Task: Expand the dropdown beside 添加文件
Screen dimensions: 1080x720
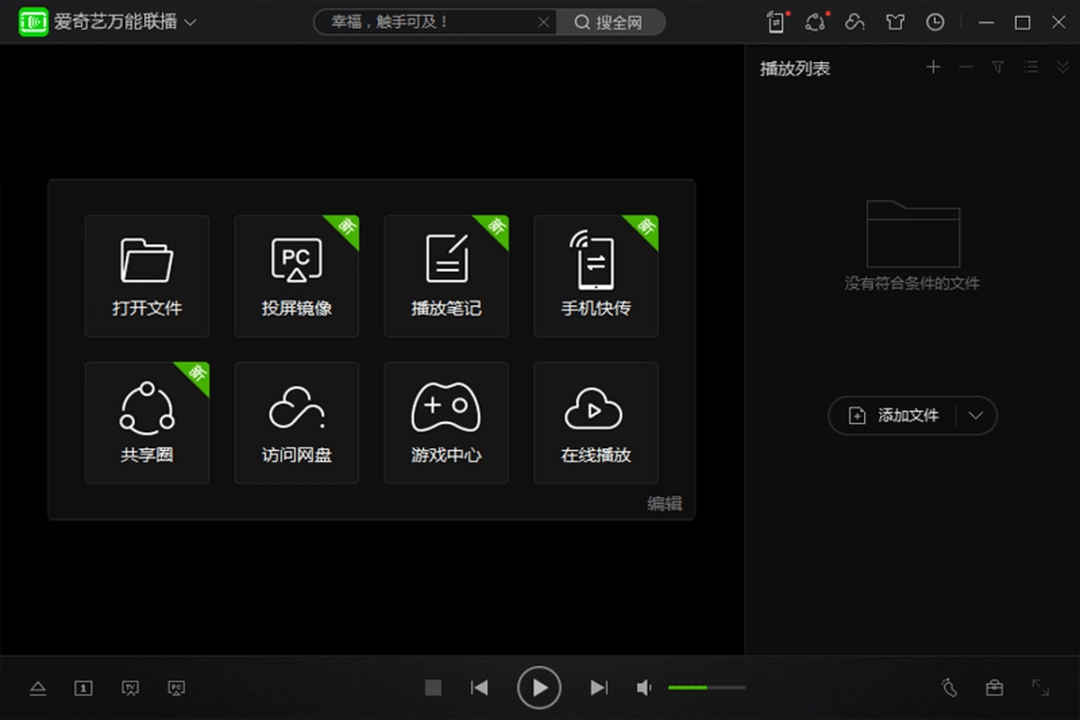Action: coord(977,416)
